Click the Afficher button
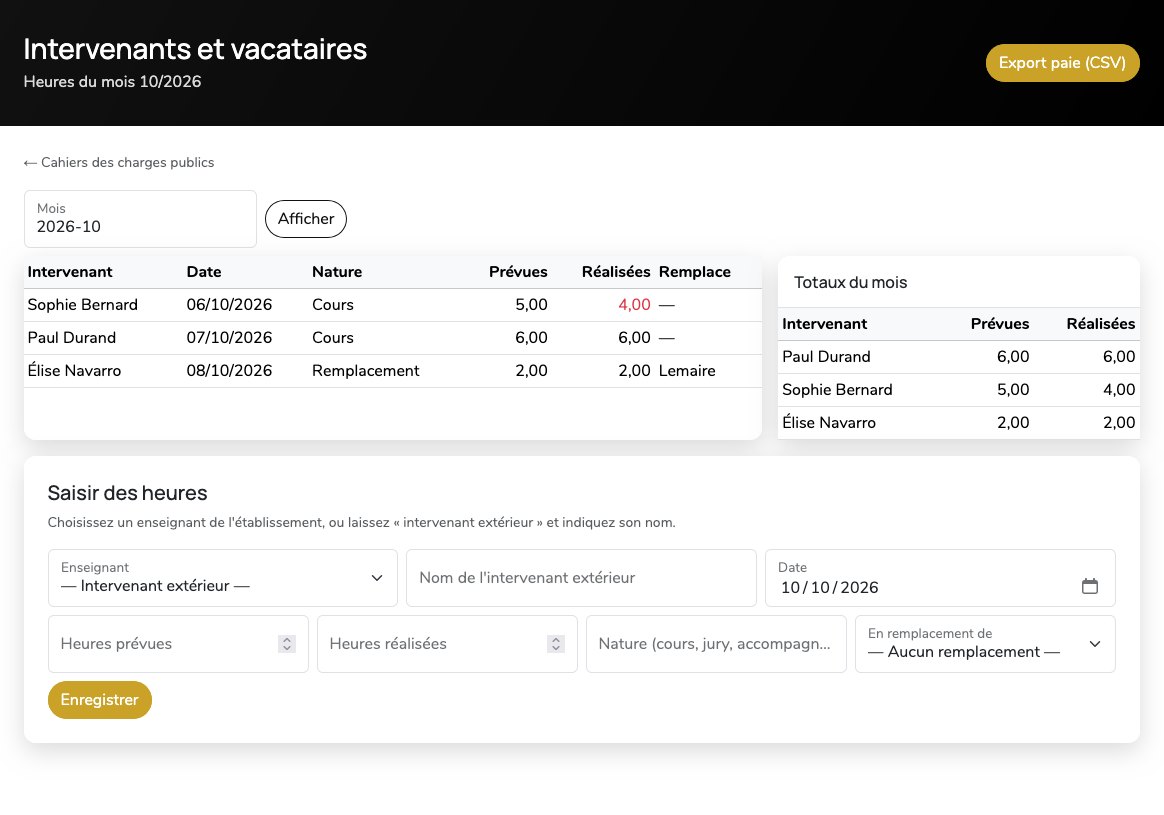 click(306, 219)
